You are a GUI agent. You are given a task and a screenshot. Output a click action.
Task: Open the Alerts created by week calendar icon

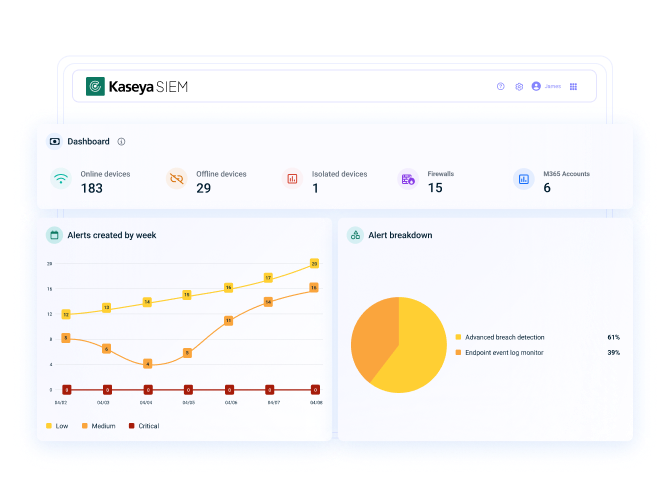[54, 235]
